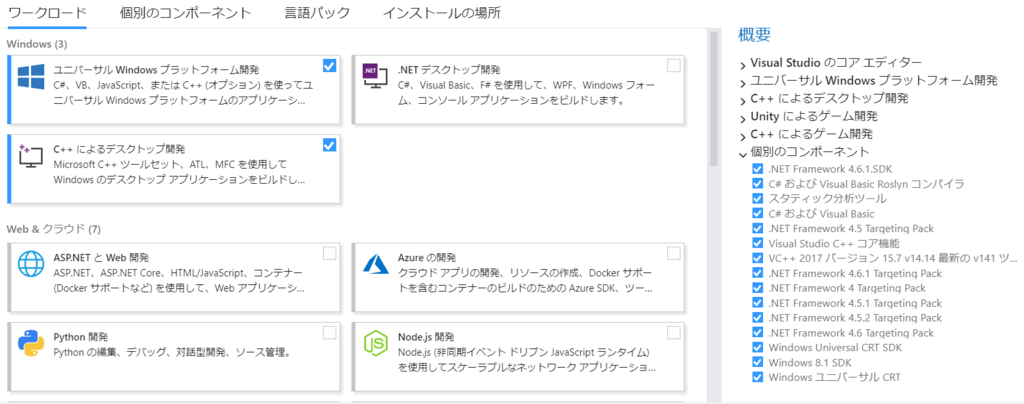This screenshot has height=404, width=1024.
Task: Select the C++ によるデスクトップ開発 card title
Action: tap(119, 149)
